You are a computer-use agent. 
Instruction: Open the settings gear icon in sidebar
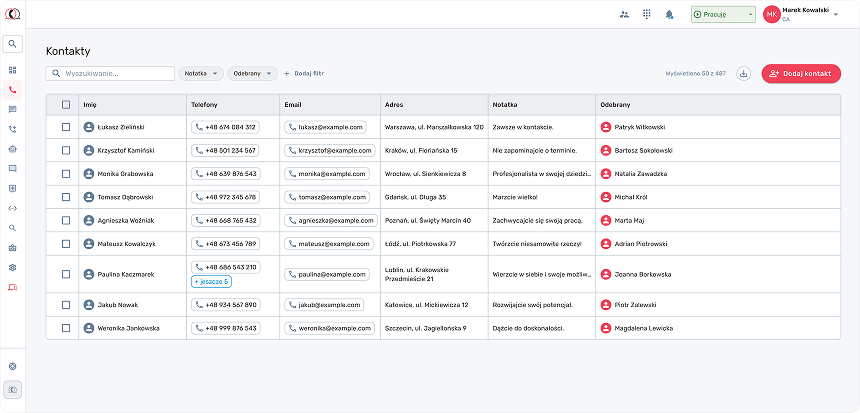[x=12, y=267]
